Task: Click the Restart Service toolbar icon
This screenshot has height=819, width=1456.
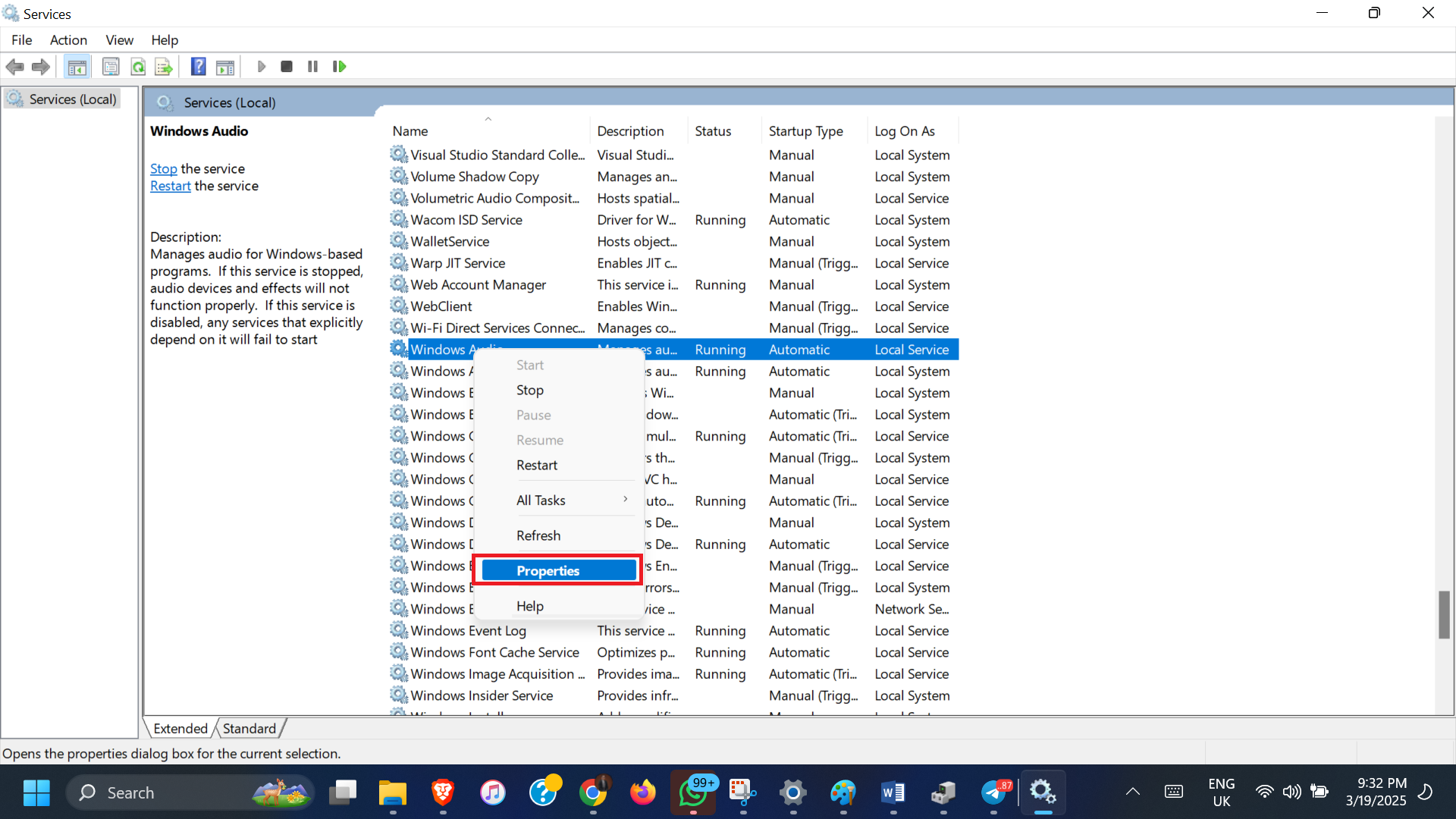Action: coord(339,67)
